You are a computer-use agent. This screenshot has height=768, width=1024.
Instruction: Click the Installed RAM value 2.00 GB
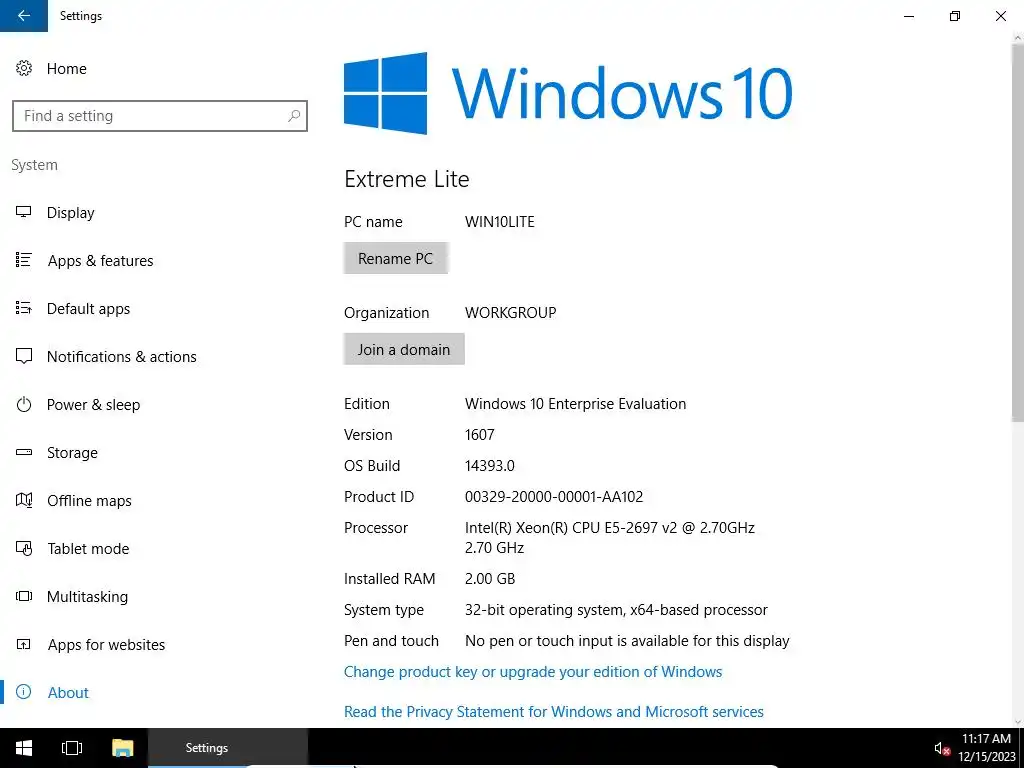point(490,579)
